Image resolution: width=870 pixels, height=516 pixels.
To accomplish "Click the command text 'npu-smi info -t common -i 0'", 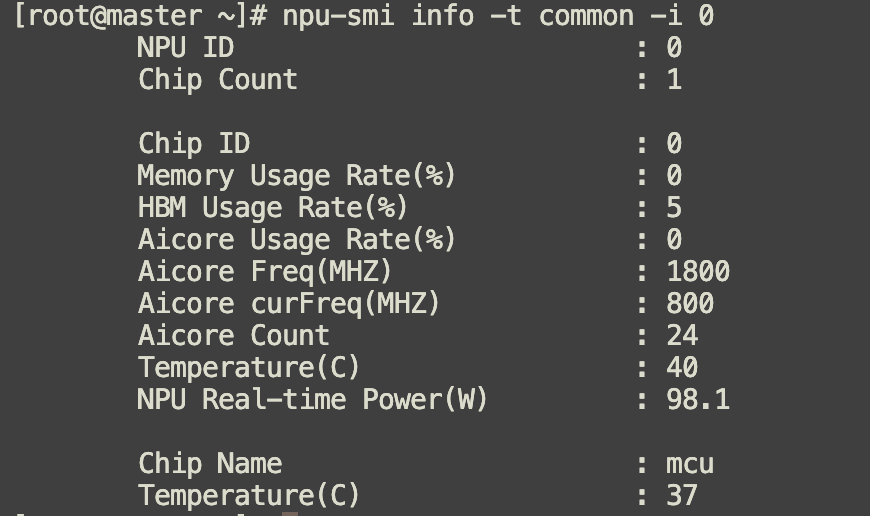I will pyautogui.click(x=498, y=15).
